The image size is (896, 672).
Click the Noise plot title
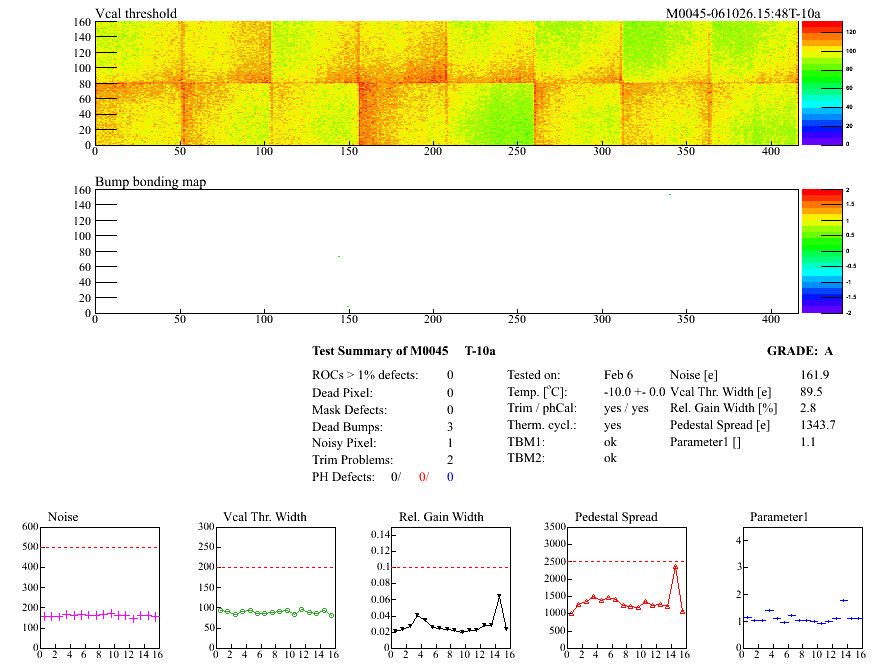[x=63, y=517]
